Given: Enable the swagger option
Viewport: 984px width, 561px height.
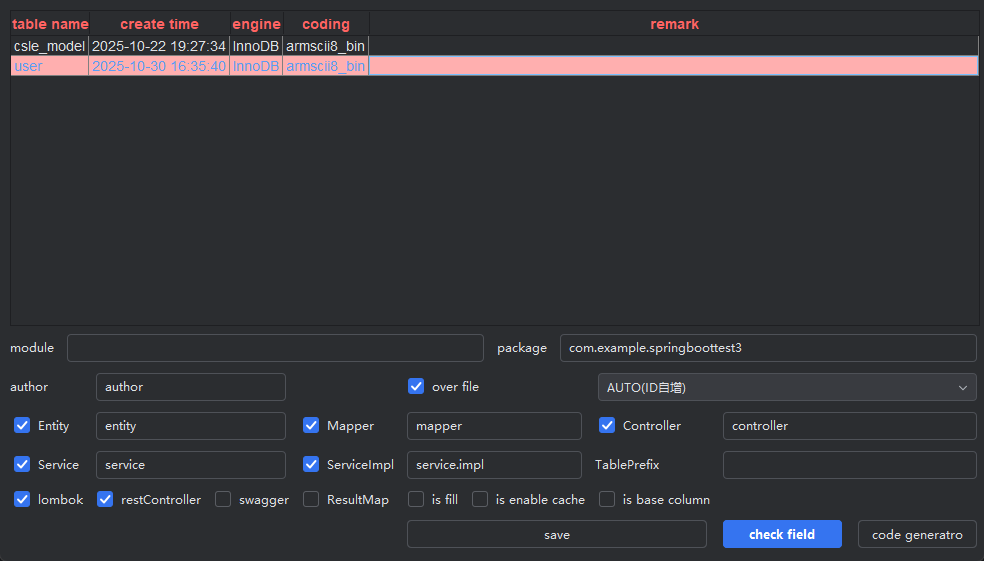Looking at the screenshot, I should pyautogui.click(x=223, y=499).
